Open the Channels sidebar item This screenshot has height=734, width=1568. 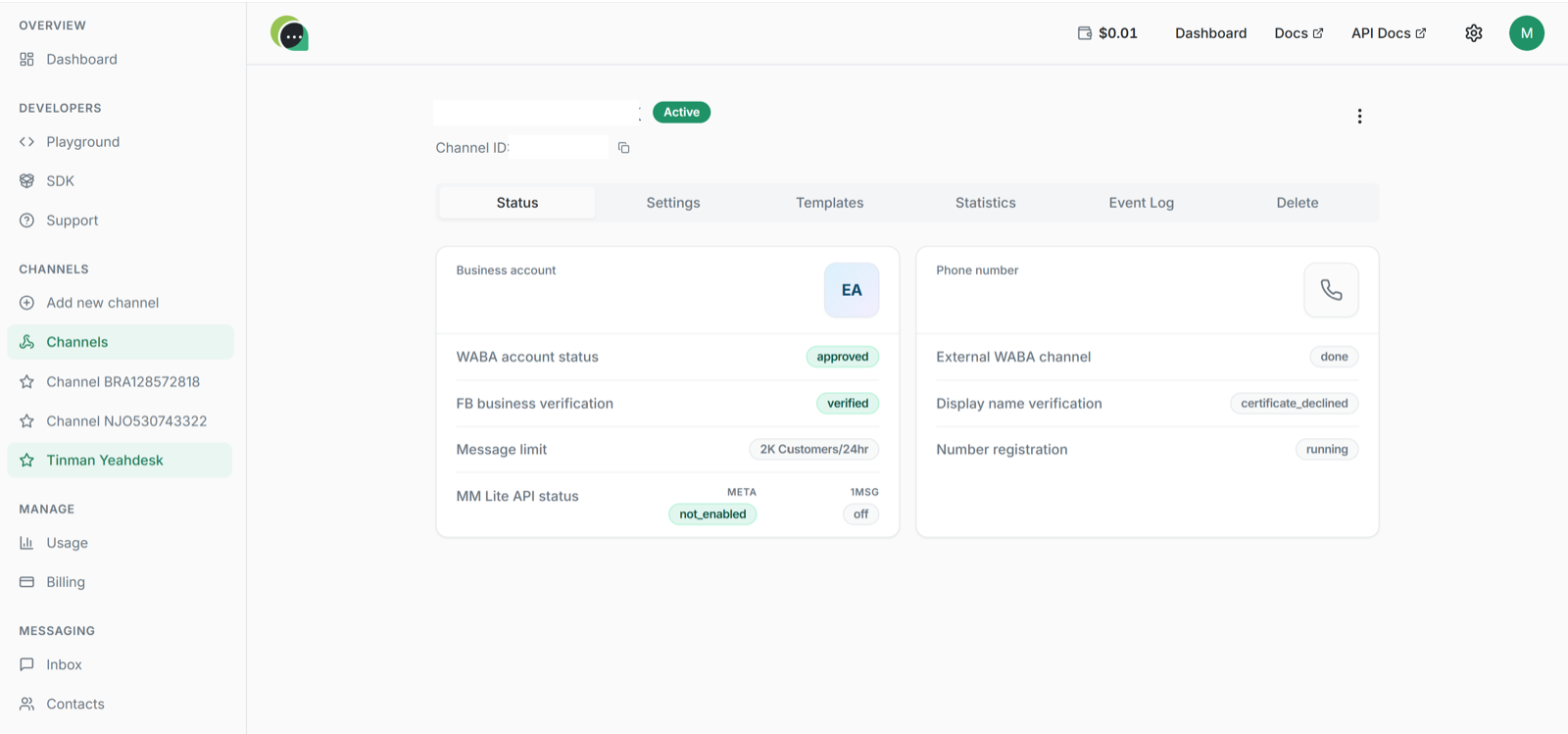121,342
